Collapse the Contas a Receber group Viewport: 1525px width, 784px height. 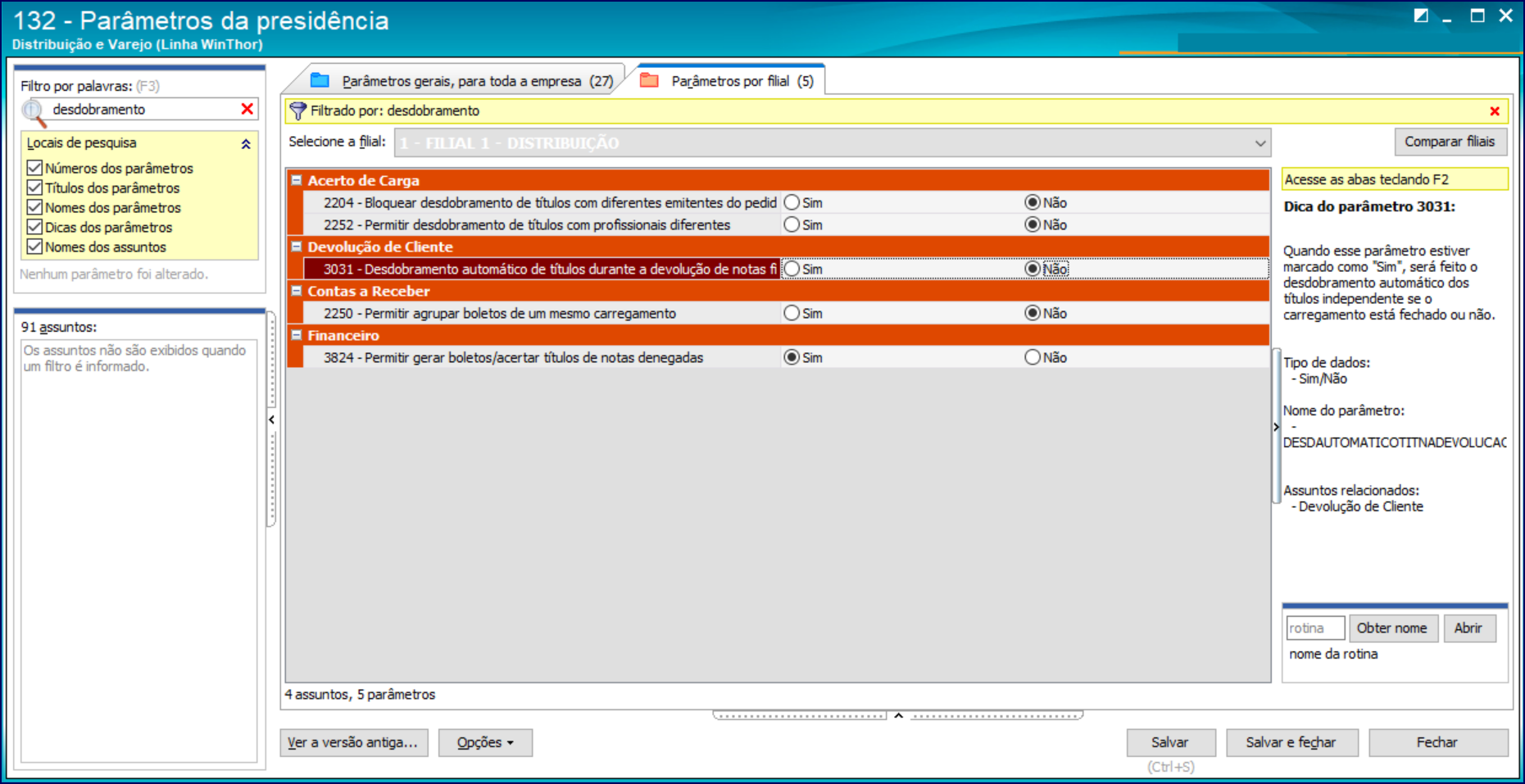pos(297,291)
